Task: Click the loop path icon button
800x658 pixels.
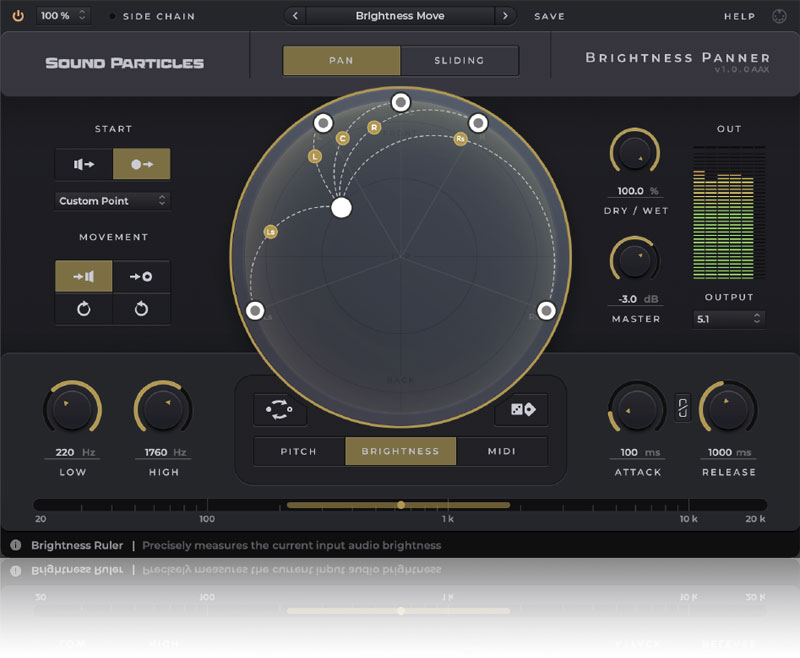Action: pyautogui.click(x=280, y=410)
